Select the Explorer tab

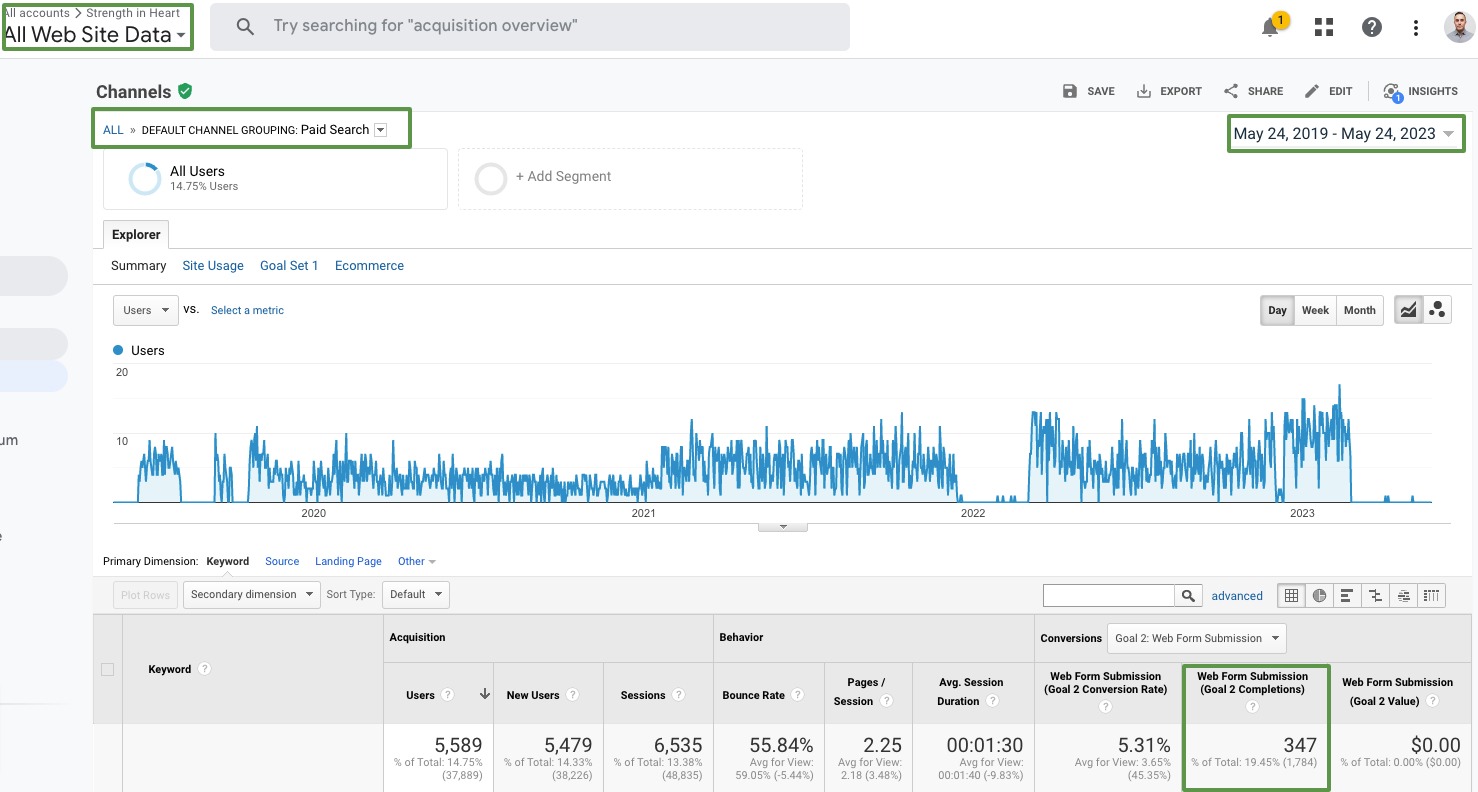pos(136,235)
